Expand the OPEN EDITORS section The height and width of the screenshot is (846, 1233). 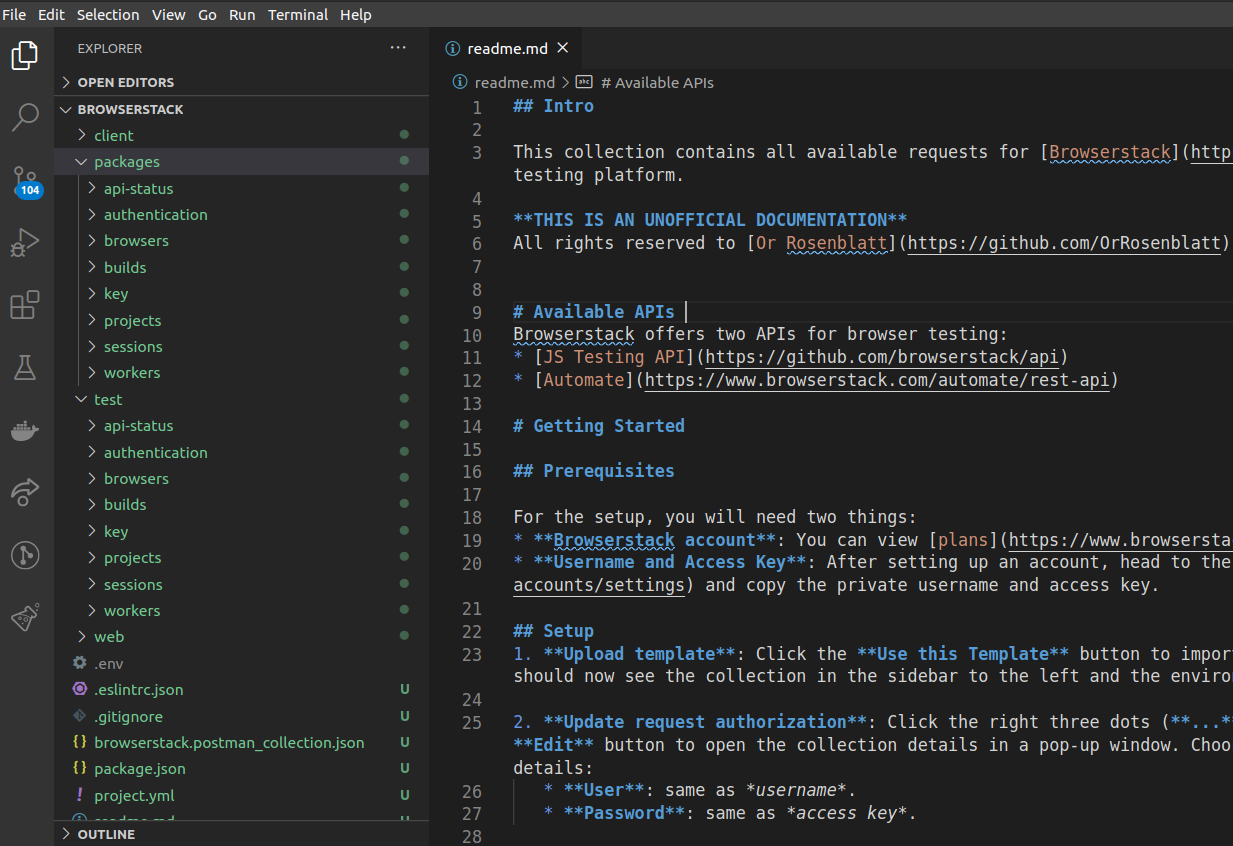(x=125, y=82)
